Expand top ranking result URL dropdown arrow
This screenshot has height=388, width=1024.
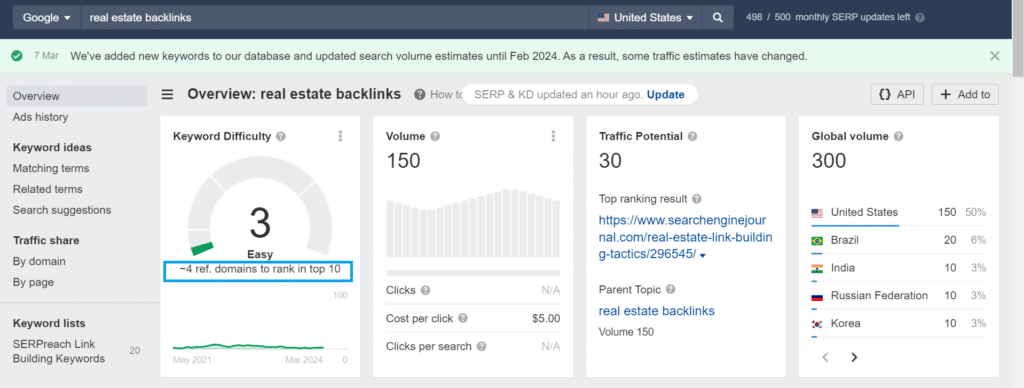point(703,255)
